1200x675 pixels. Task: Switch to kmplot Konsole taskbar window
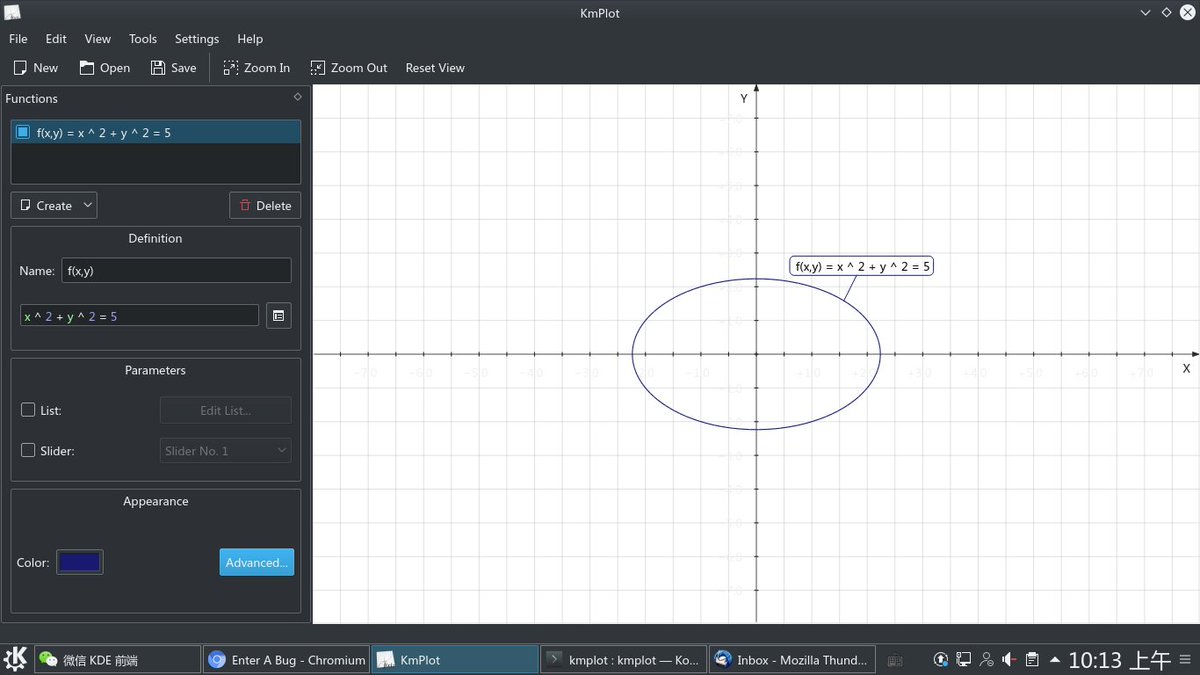click(x=622, y=660)
